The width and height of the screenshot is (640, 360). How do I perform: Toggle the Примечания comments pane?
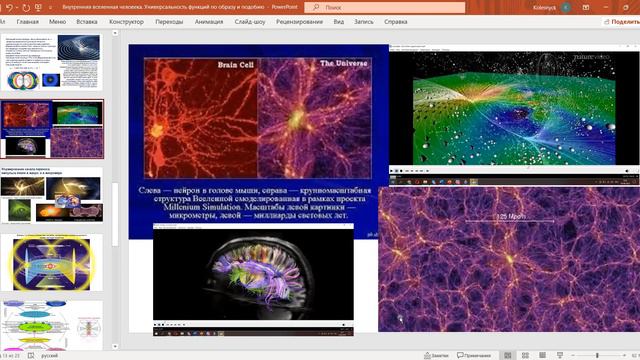[474, 356]
